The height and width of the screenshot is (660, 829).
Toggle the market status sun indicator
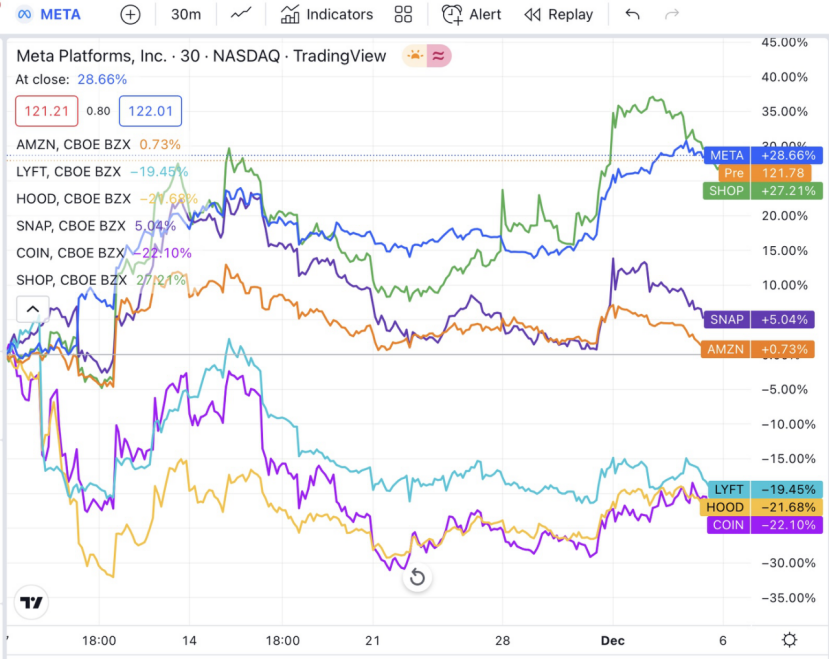(414, 57)
